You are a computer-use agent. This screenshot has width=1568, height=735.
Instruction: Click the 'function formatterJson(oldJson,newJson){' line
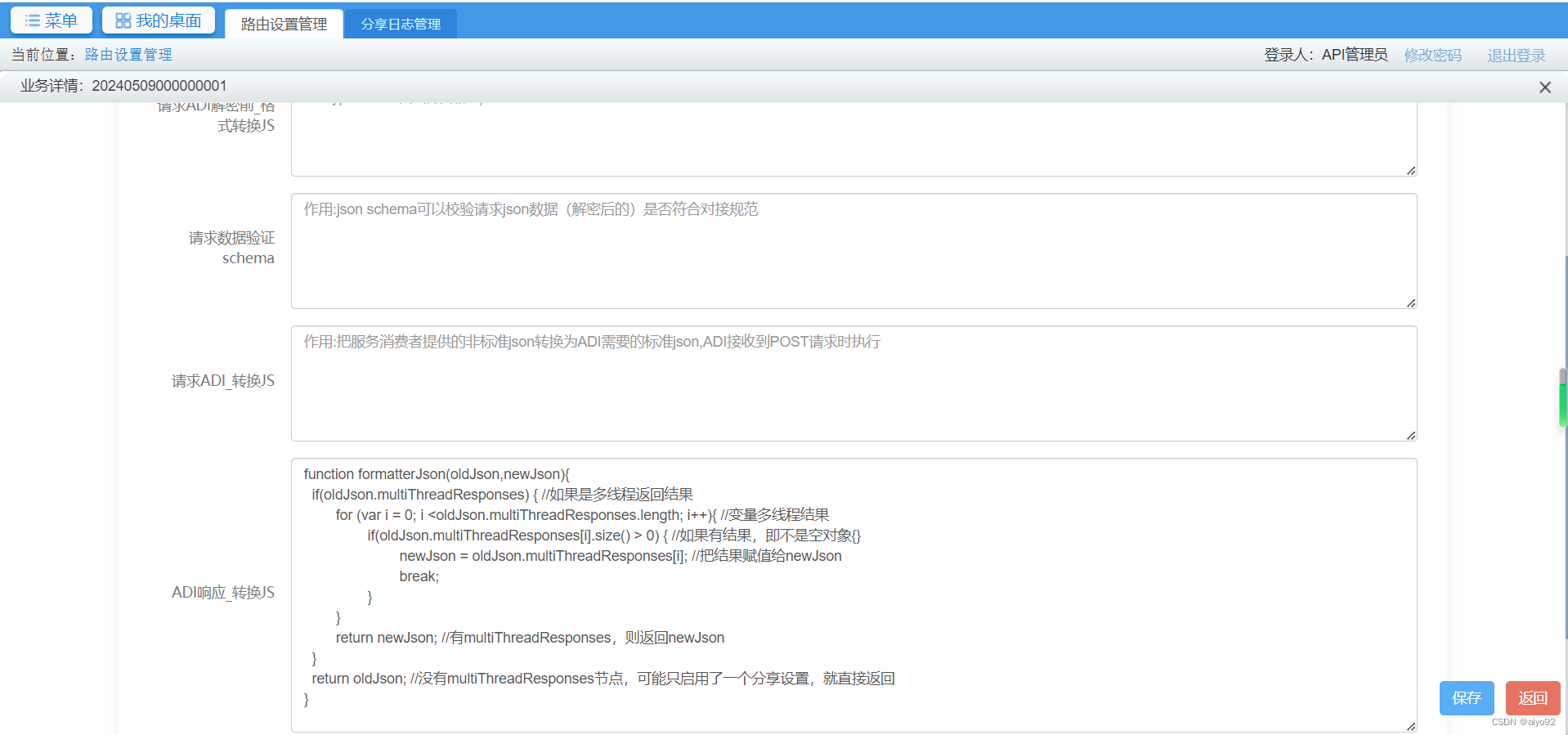[x=437, y=474]
